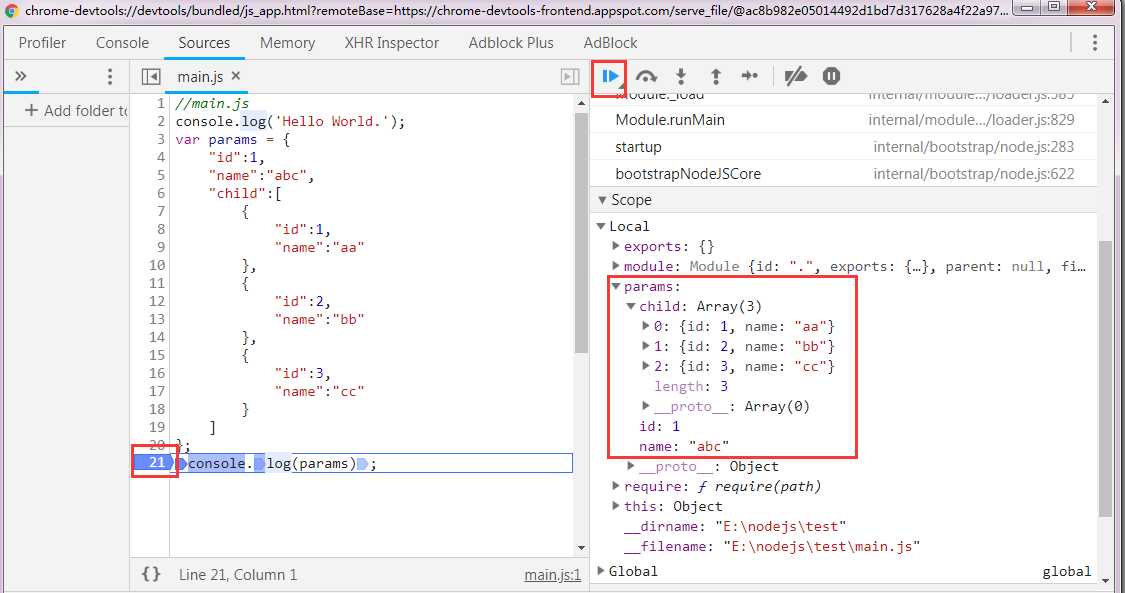Screen dimensions: 1125x593
Task: Open the Adblock Plus tab
Action: tap(511, 43)
